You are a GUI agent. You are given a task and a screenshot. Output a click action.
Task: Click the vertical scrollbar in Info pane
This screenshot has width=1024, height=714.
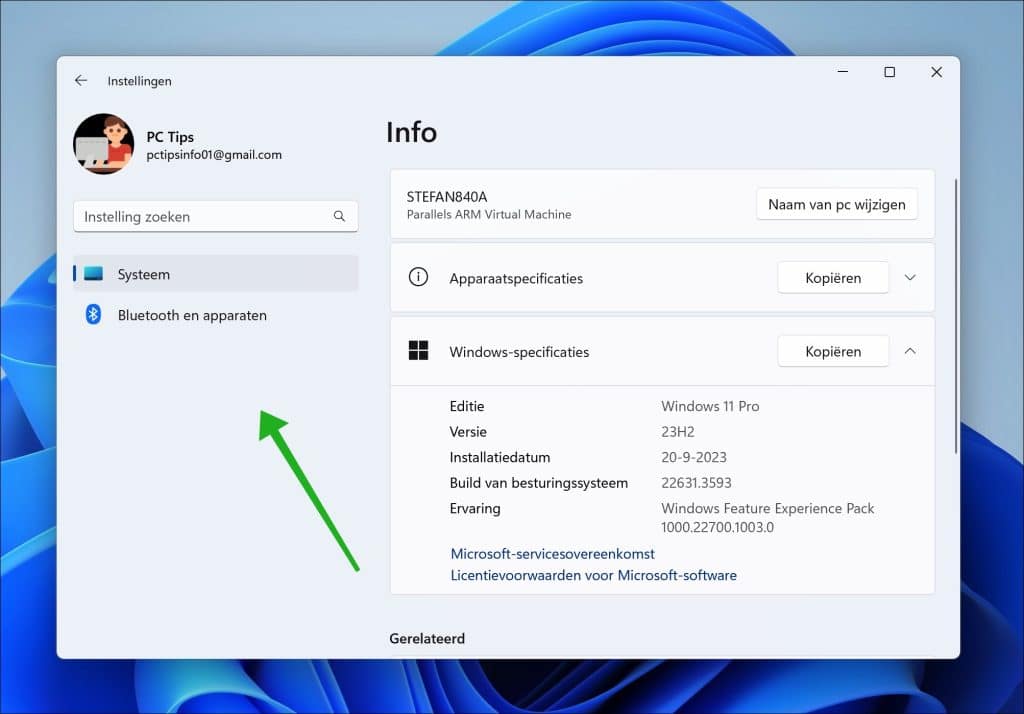click(955, 316)
